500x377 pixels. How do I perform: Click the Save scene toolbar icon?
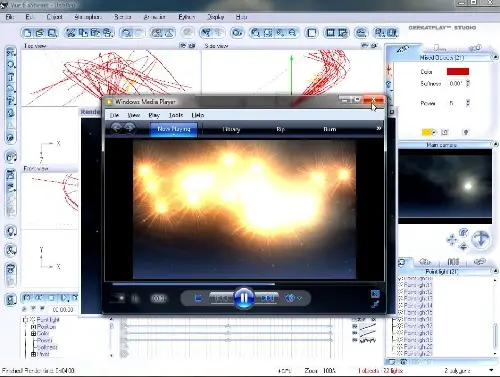click(52, 33)
